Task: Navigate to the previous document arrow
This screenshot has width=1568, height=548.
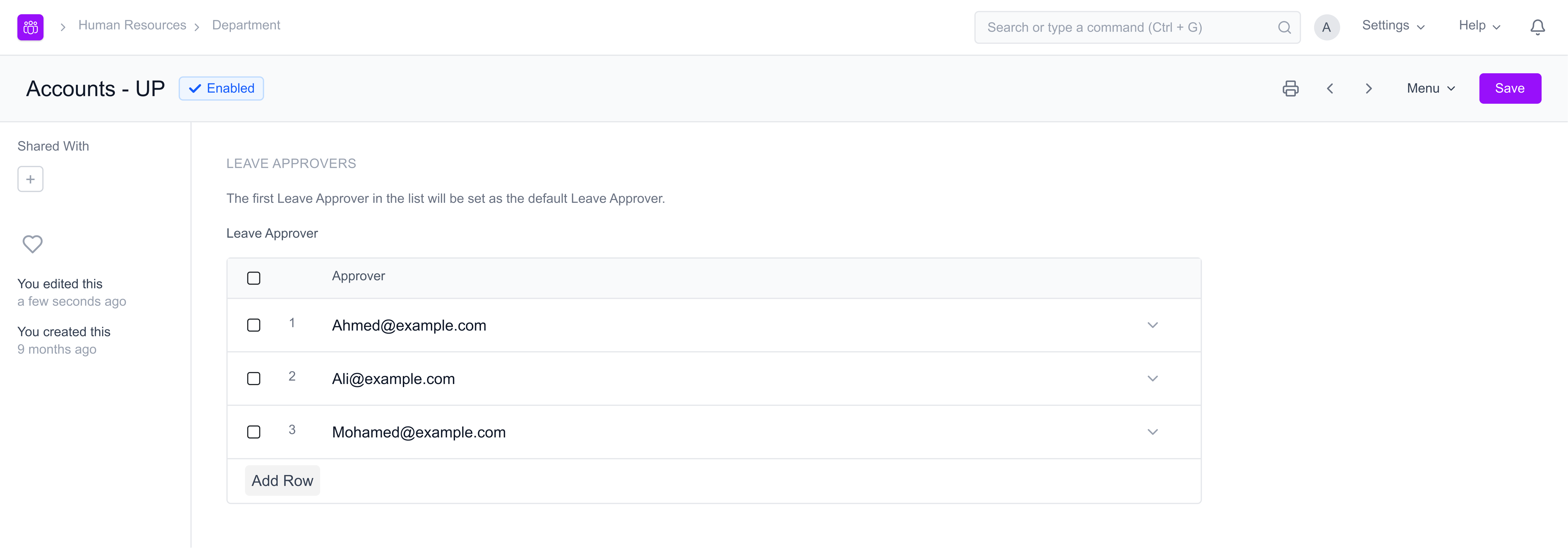Action: [x=1330, y=88]
